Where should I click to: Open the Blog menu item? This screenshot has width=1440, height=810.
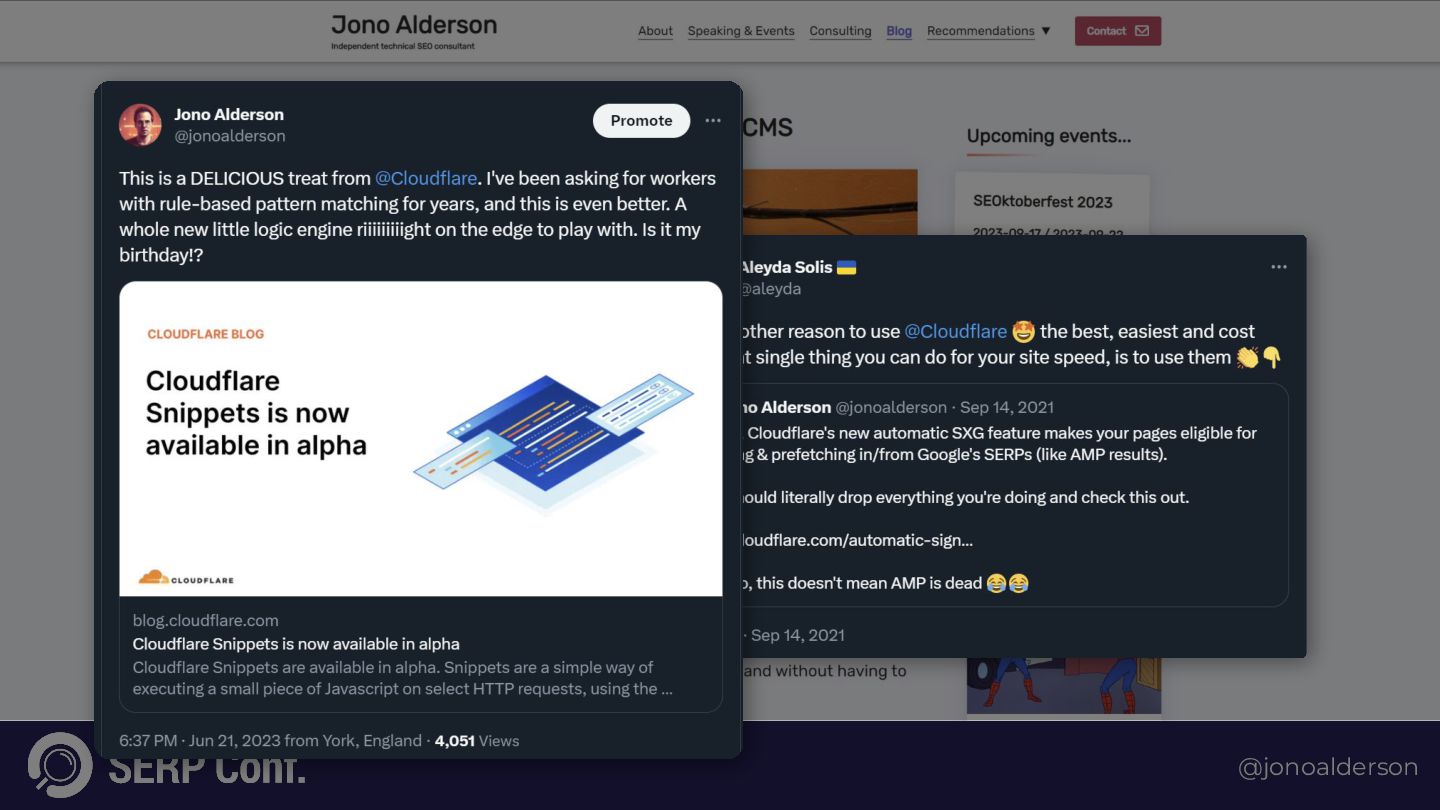pos(899,31)
